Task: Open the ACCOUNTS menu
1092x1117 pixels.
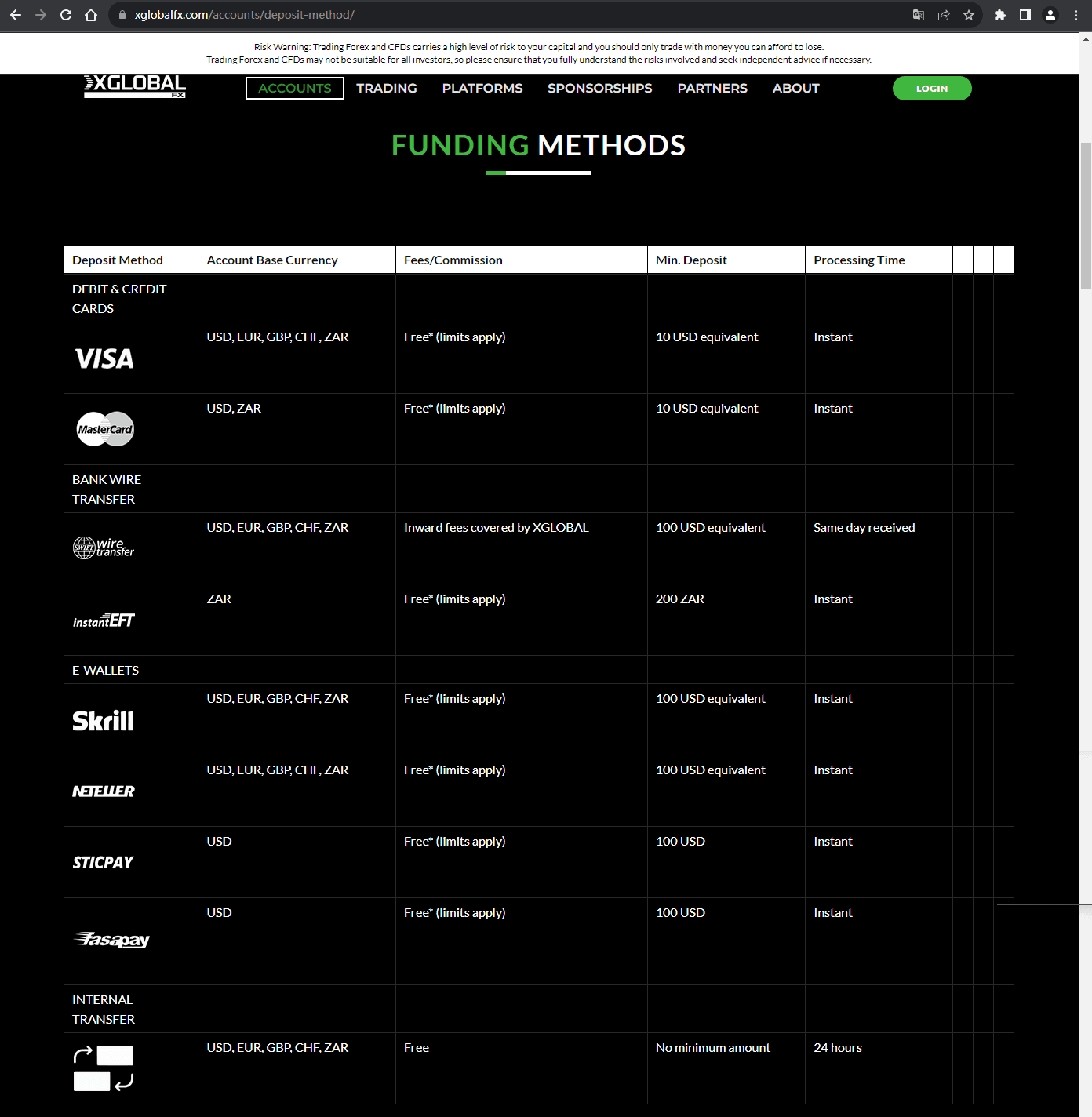Action: 295,88
